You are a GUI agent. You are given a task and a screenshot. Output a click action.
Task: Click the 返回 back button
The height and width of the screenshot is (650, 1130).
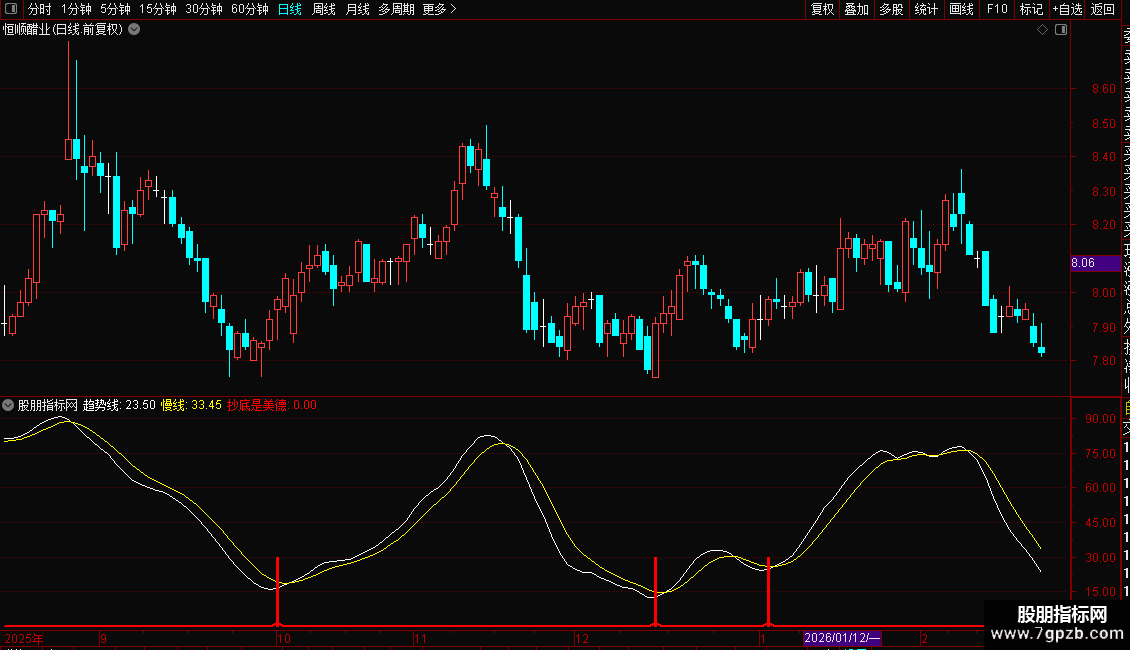click(x=1103, y=9)
